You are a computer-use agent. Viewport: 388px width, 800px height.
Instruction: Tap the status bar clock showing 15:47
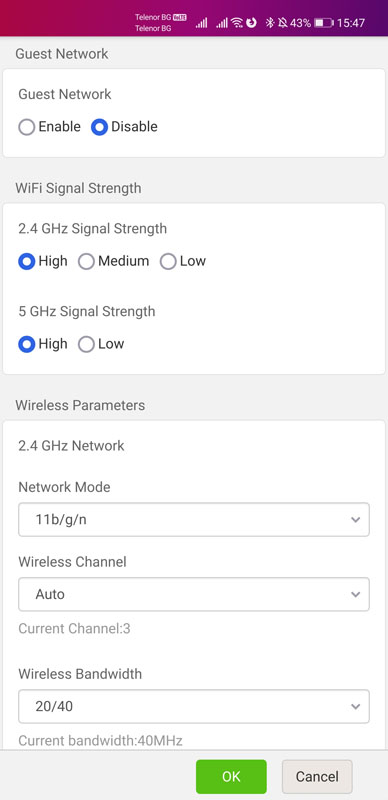click(x=351, y=23)
